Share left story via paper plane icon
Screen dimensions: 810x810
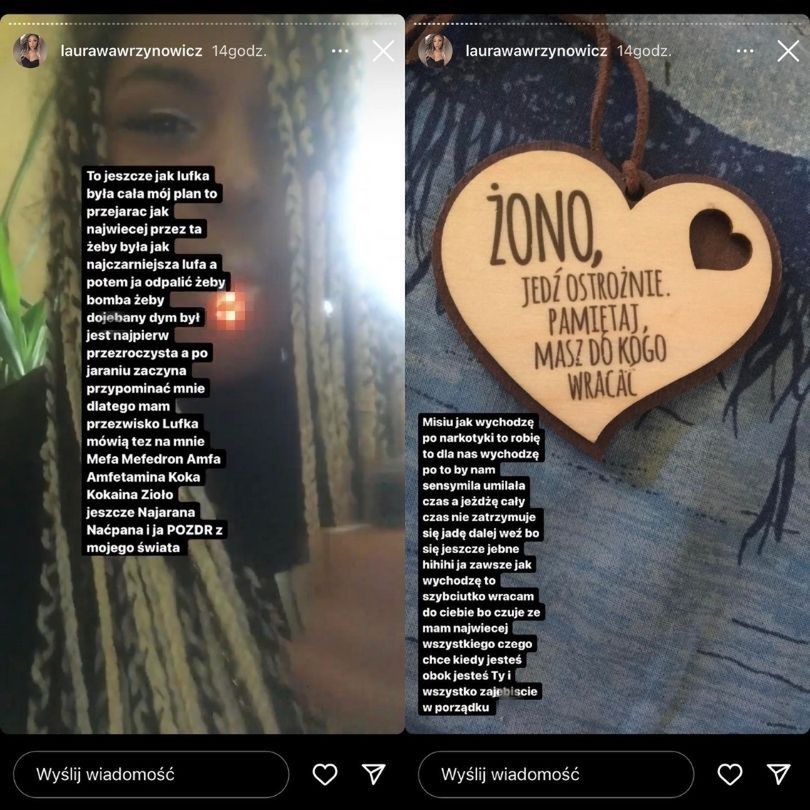click(x=373, y=774)
